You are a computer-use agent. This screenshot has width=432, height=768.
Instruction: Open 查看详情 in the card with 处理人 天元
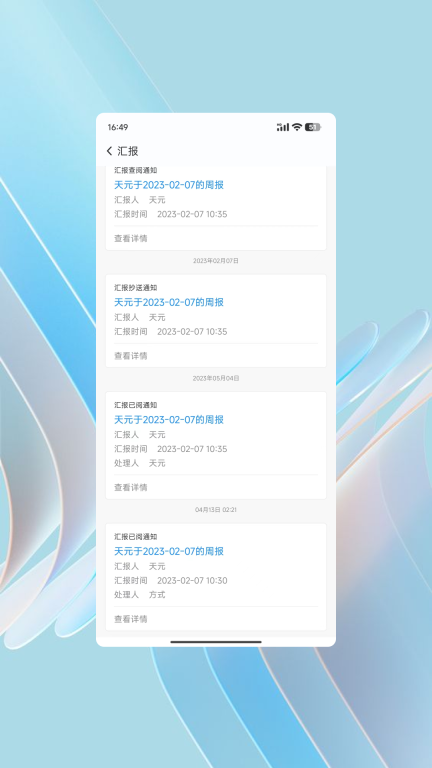(x=131, y=487)
